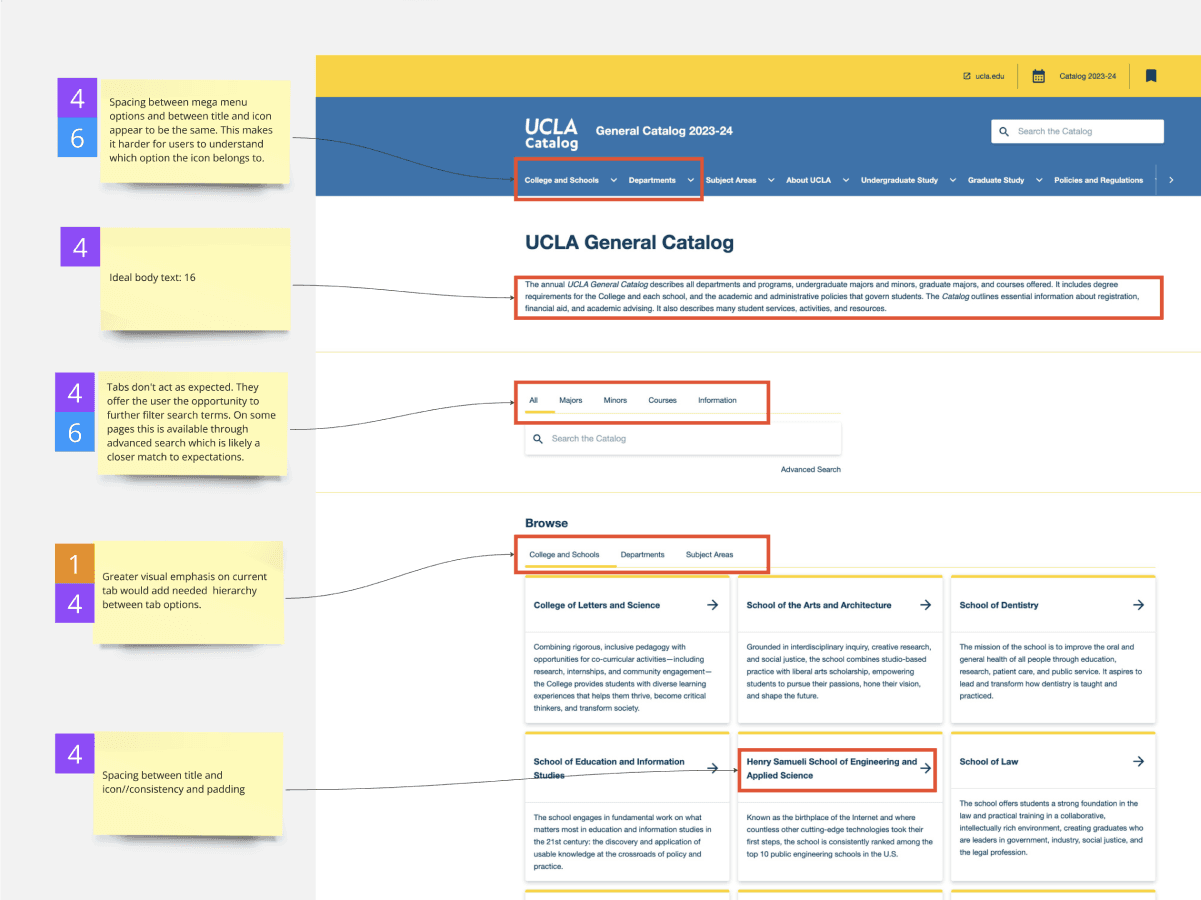Image resolution: width=1201 pixels, height=900 pixels.
Task: Open the Policies and Regulations menu item
Action: 1098,180
